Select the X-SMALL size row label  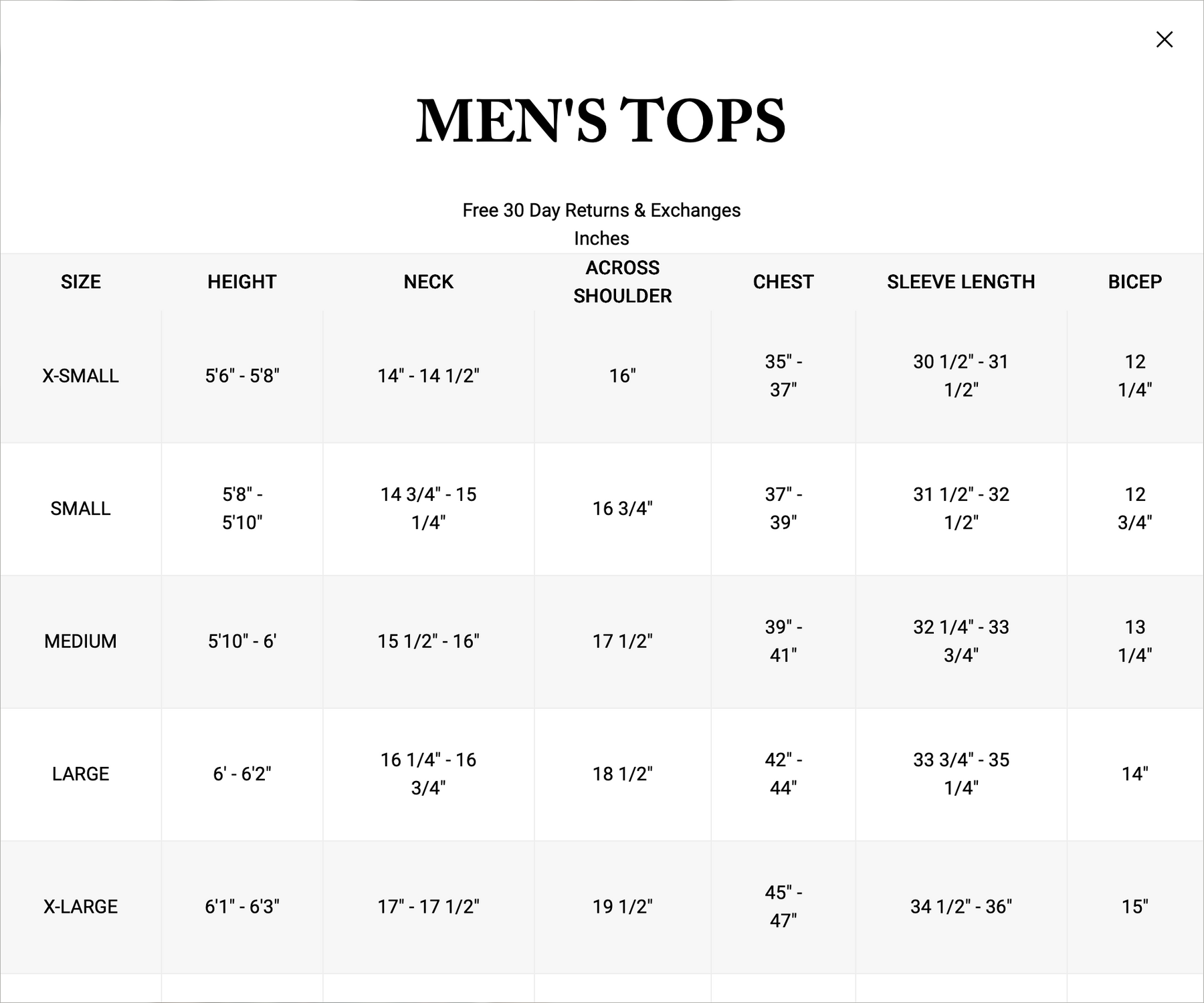(81, 376)
